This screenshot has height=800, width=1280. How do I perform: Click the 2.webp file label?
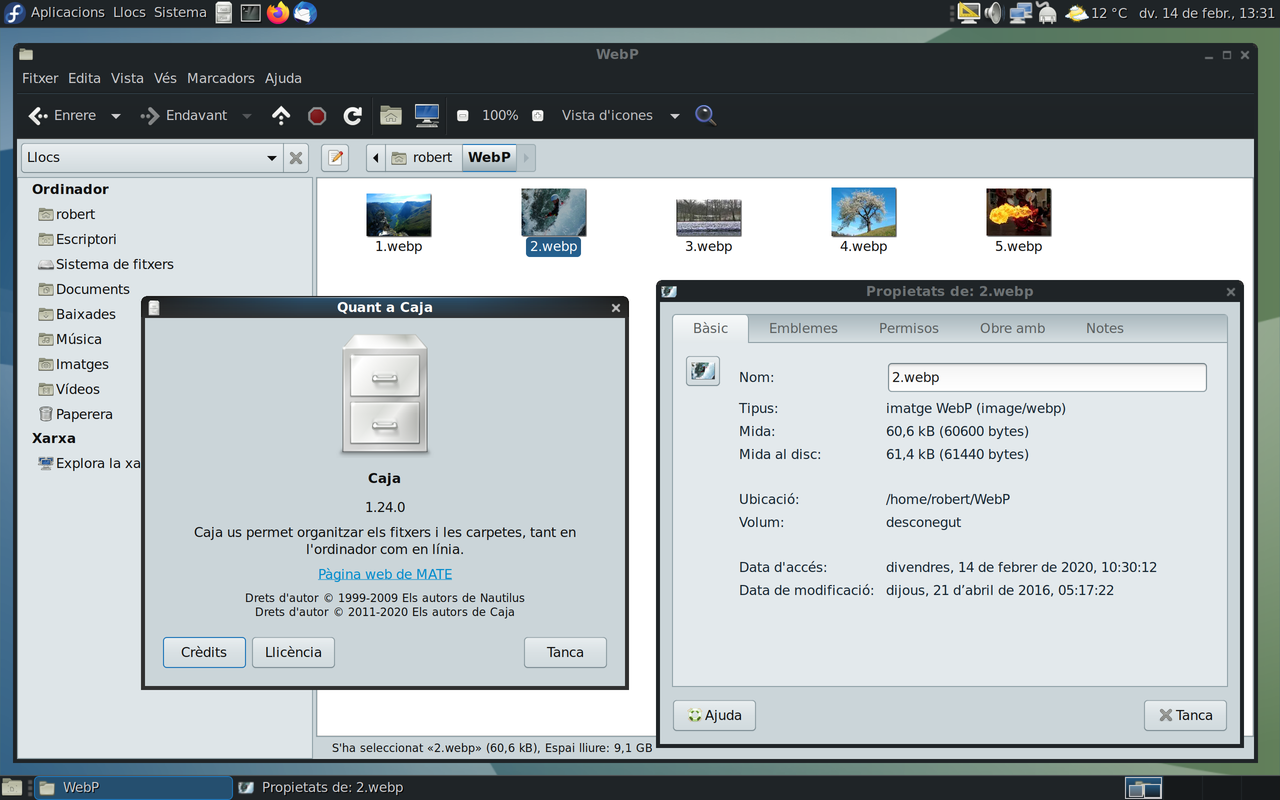click(554, 246)
